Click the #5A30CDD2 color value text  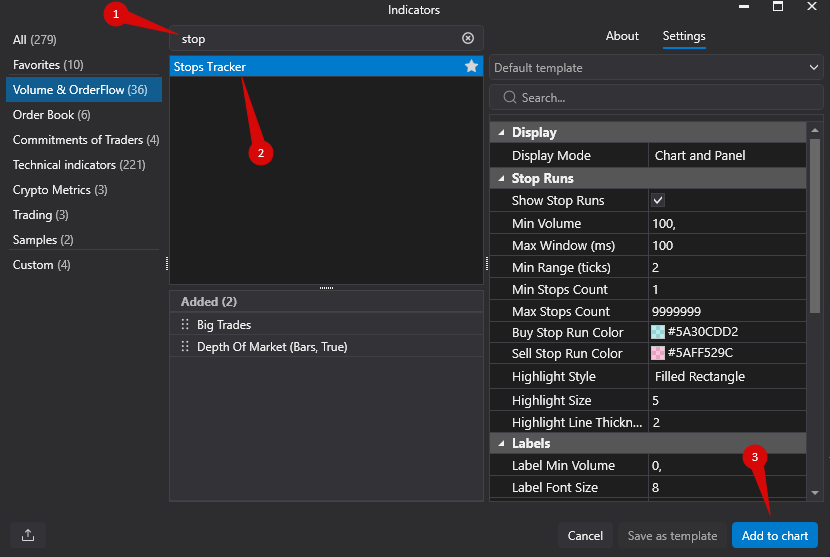coord(703,331)
